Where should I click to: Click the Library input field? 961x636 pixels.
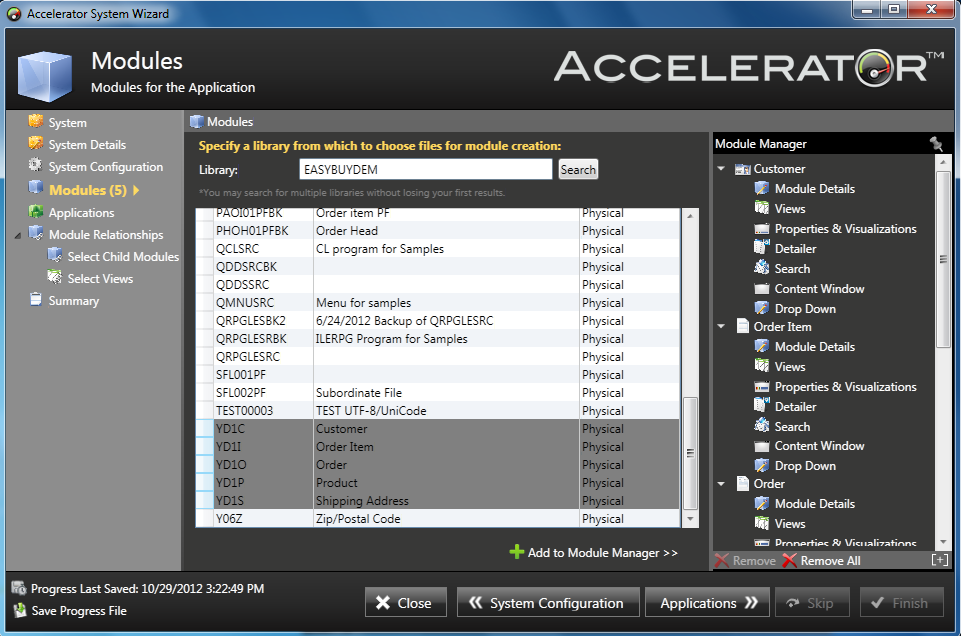coord(425,170)
